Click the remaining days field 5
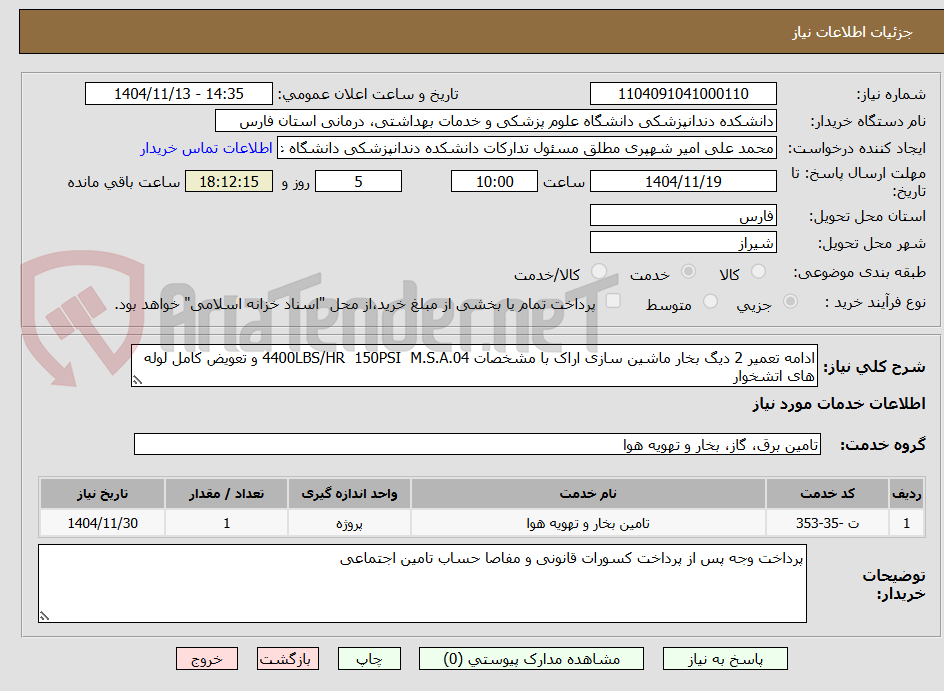Image resolution: width=944 pixels, height=691 pixels. [x=358, y=181]
